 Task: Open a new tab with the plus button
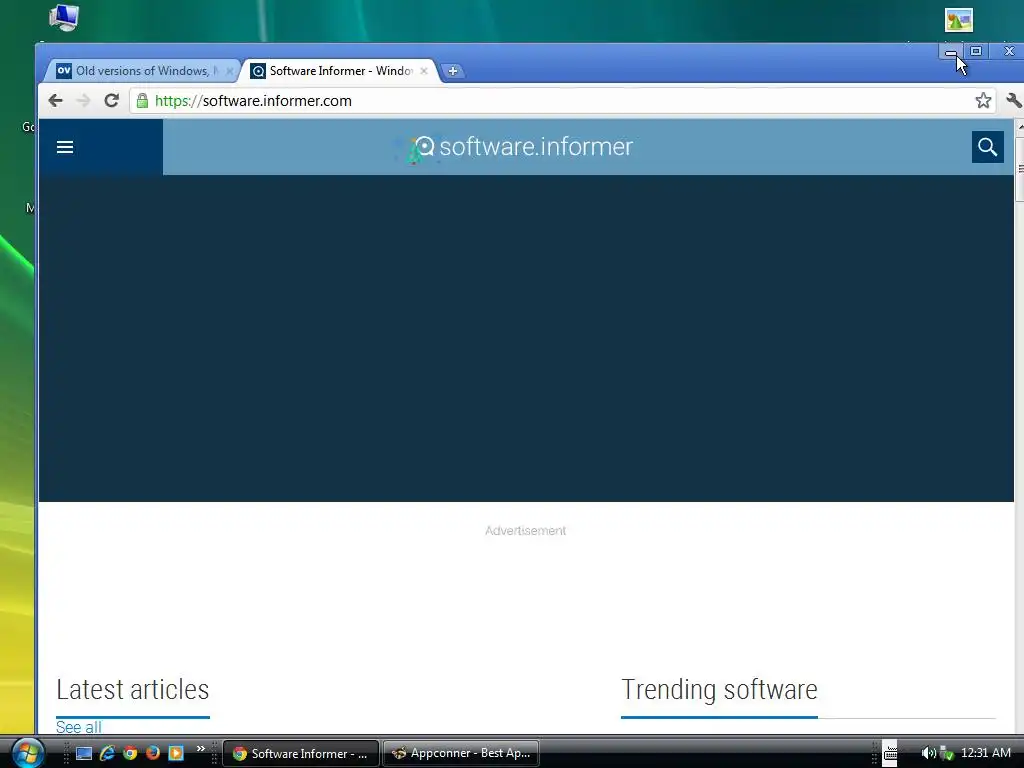pos(453,71)
